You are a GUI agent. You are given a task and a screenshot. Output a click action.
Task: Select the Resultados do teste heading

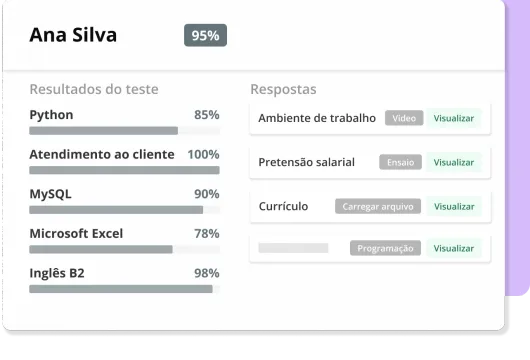coord(94,89)
